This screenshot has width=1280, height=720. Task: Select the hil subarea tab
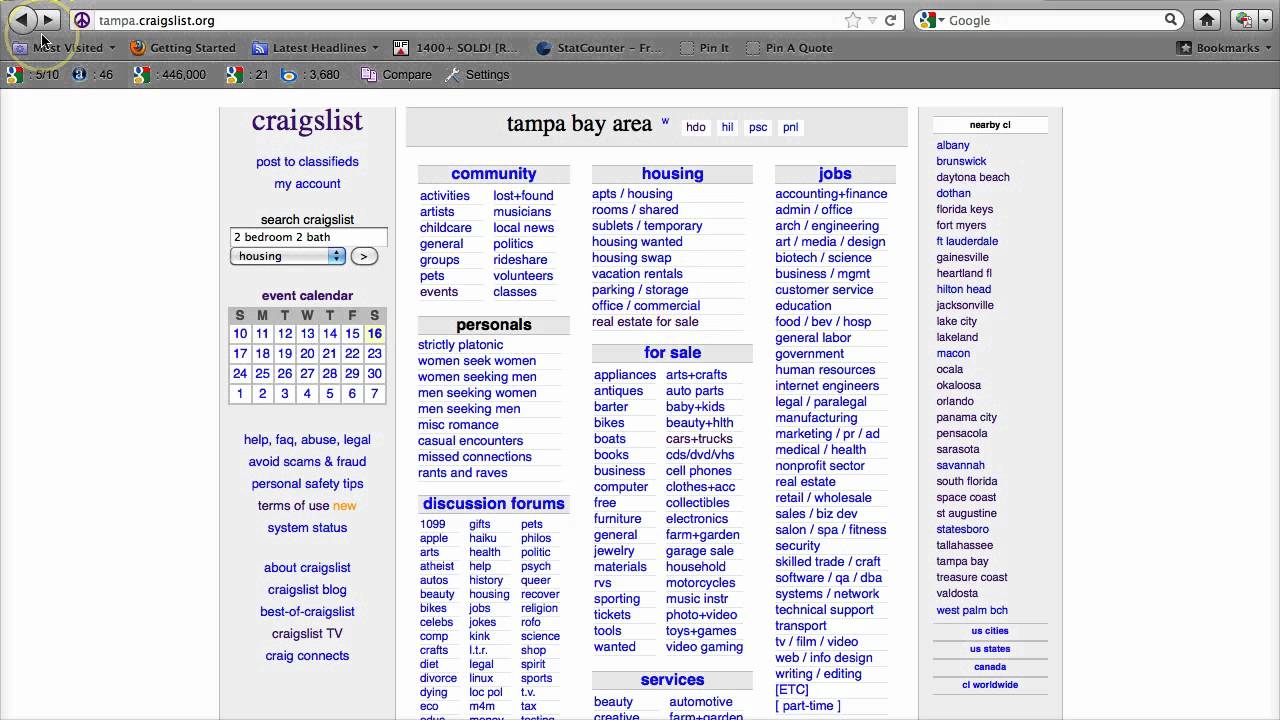[x=727, y=127]
